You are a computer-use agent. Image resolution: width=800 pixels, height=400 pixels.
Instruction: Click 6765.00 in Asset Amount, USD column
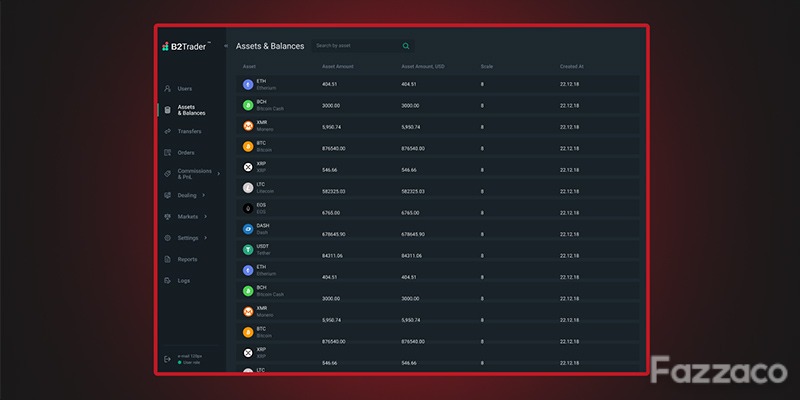click(x=410, y=213)
